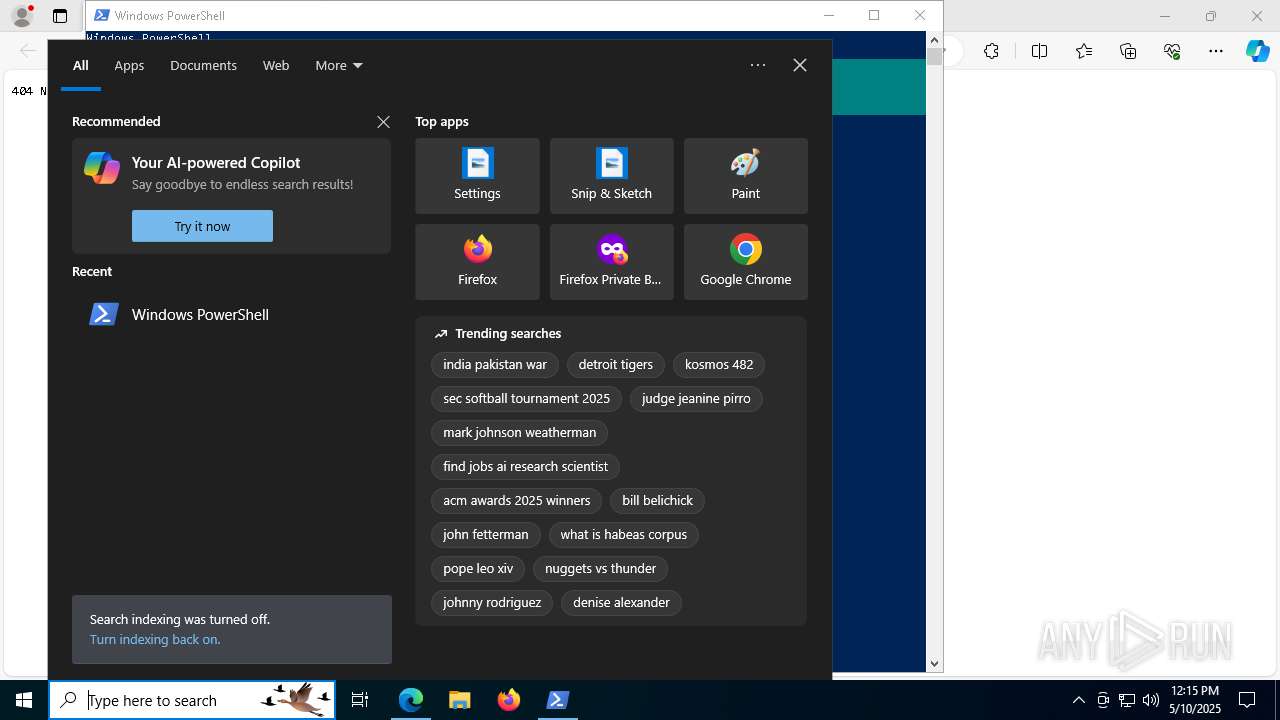Screen dimensions: 1280x720
Task: Show hidden system tray icons
Action: point(1078,700)
